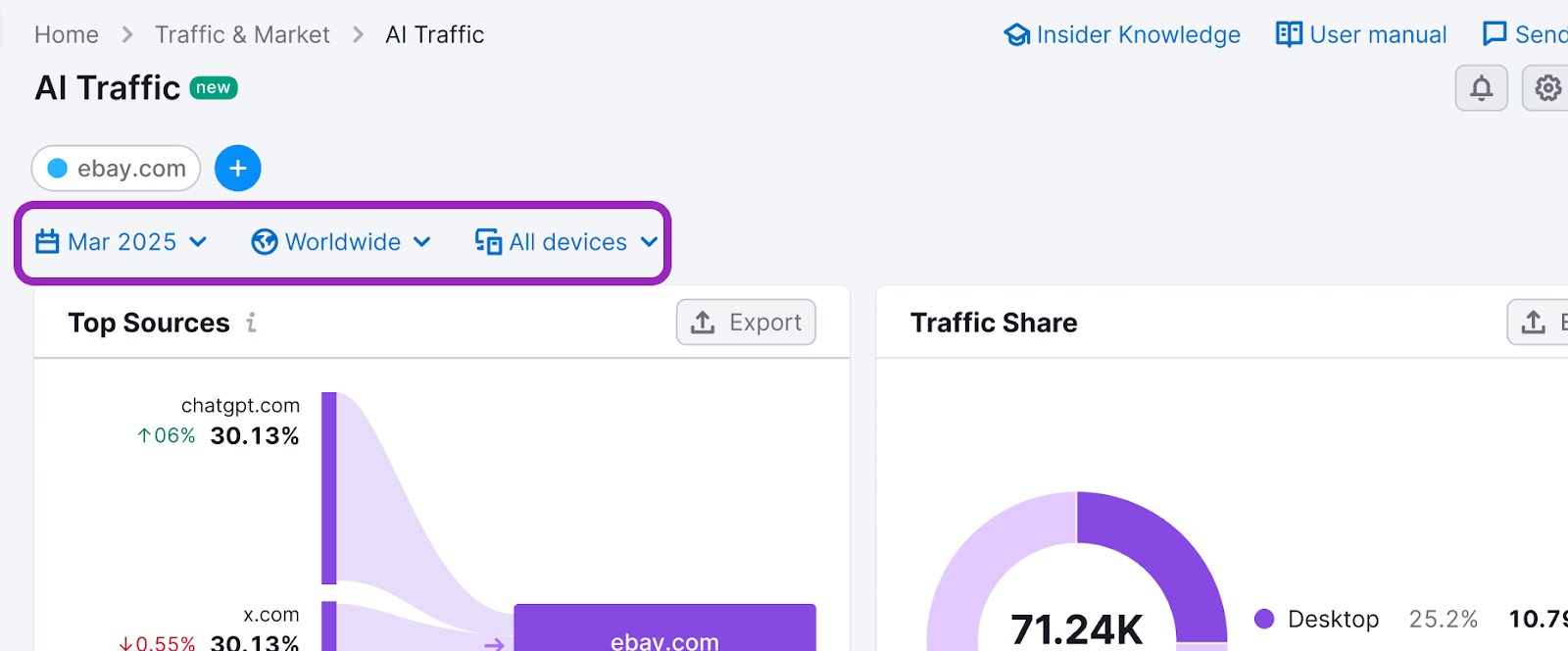1568x651 pixels.
Task: Click the blue dot in ebay.com chip
Action: point(58,169)
